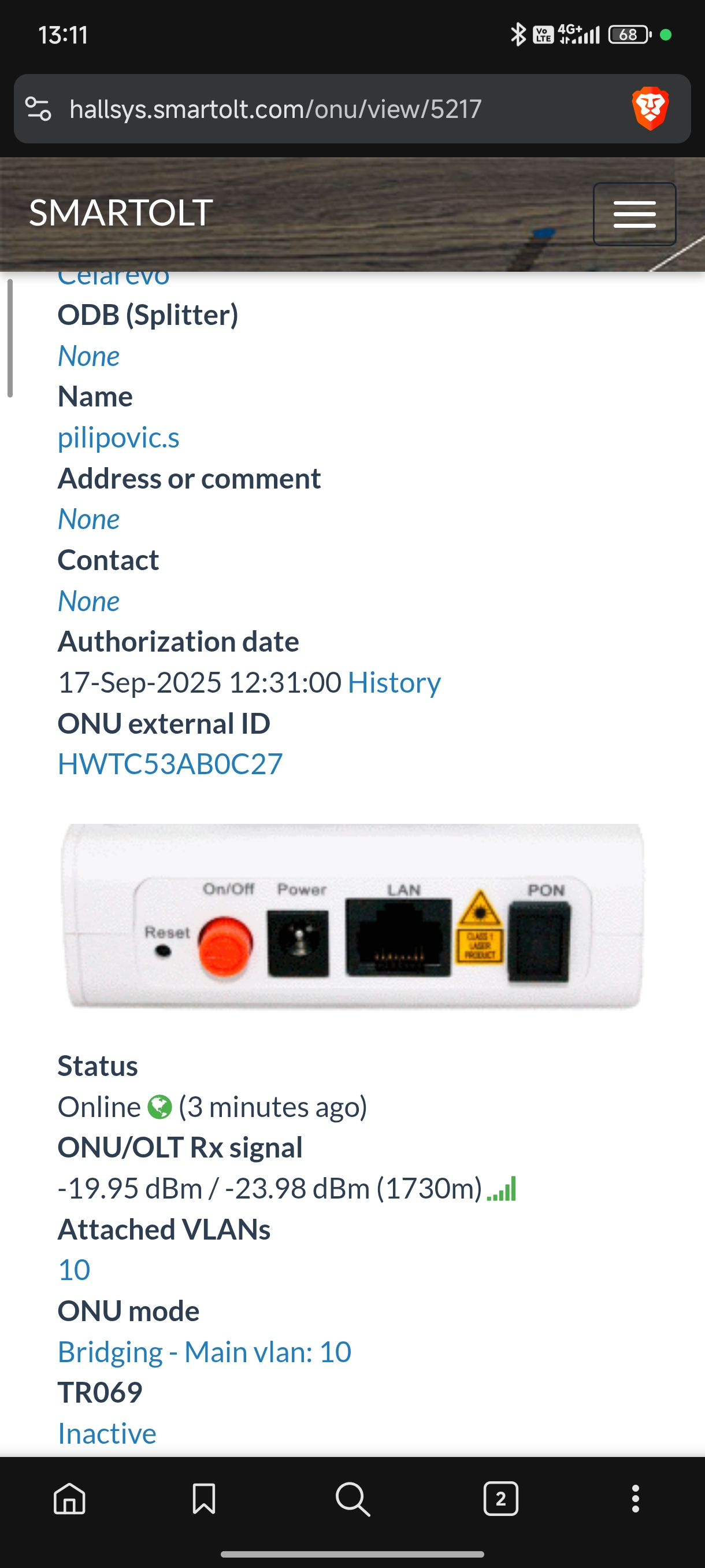Open the three-dot browser menu

pyautogui.click(x=635, y=1498)
